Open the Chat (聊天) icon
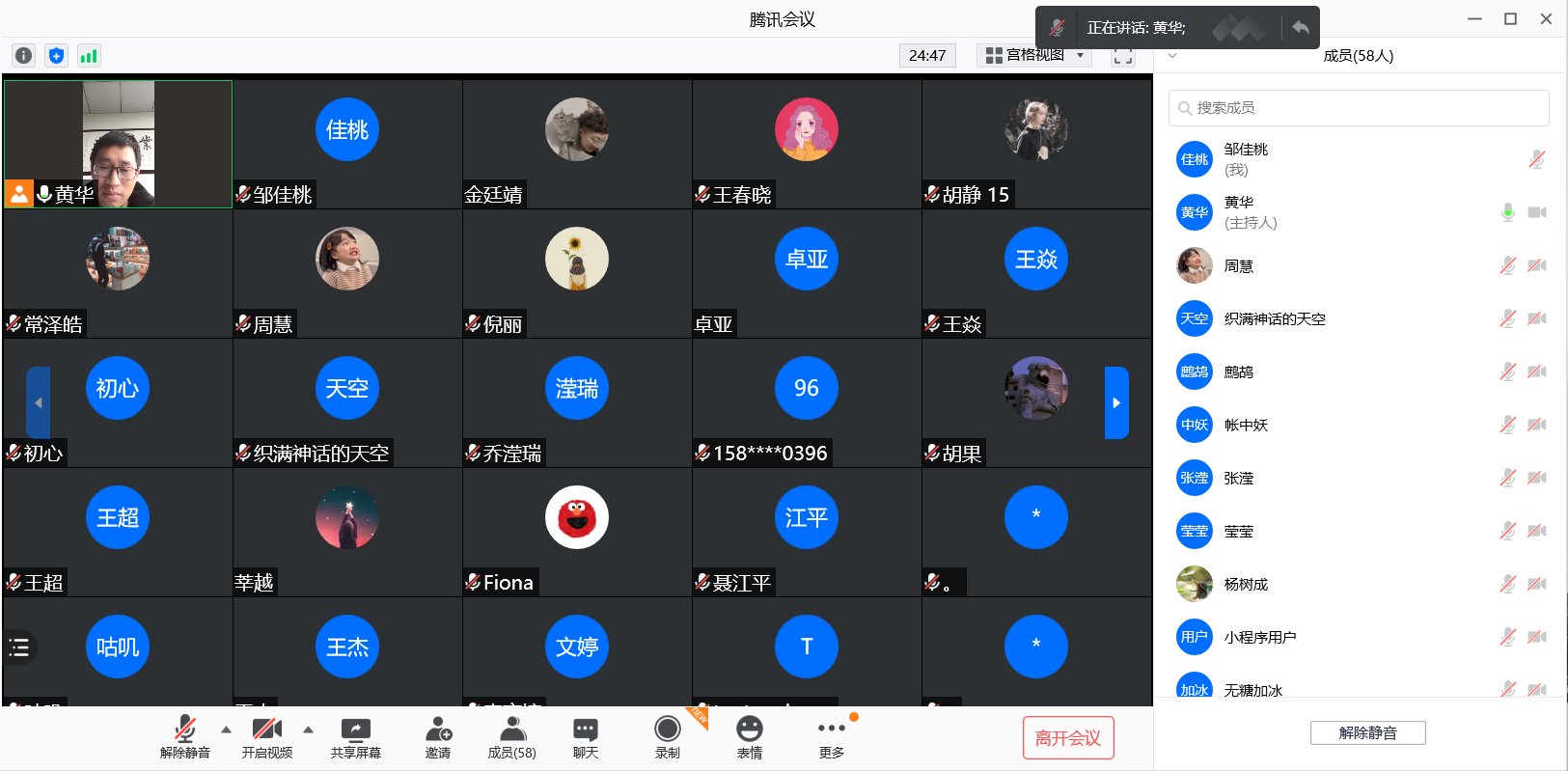This screenshot has height=771, width=1568. [x=586, y=738]
